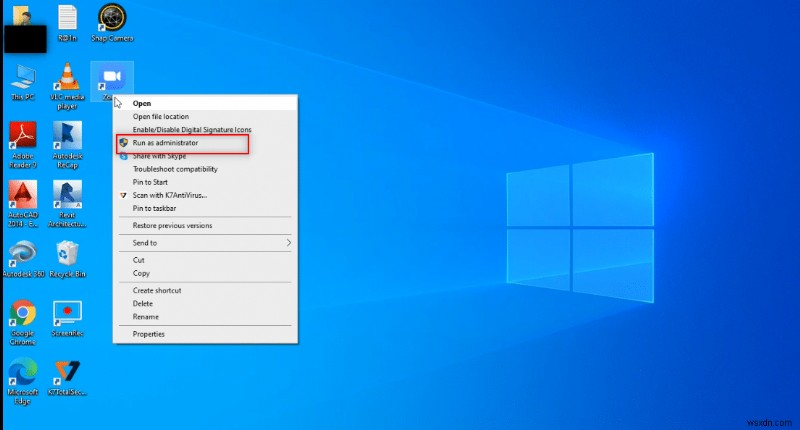The width and height of the screenshot is (800, 430).
Task: Select Pin to taskbar
Action: (x=205, y=209)
